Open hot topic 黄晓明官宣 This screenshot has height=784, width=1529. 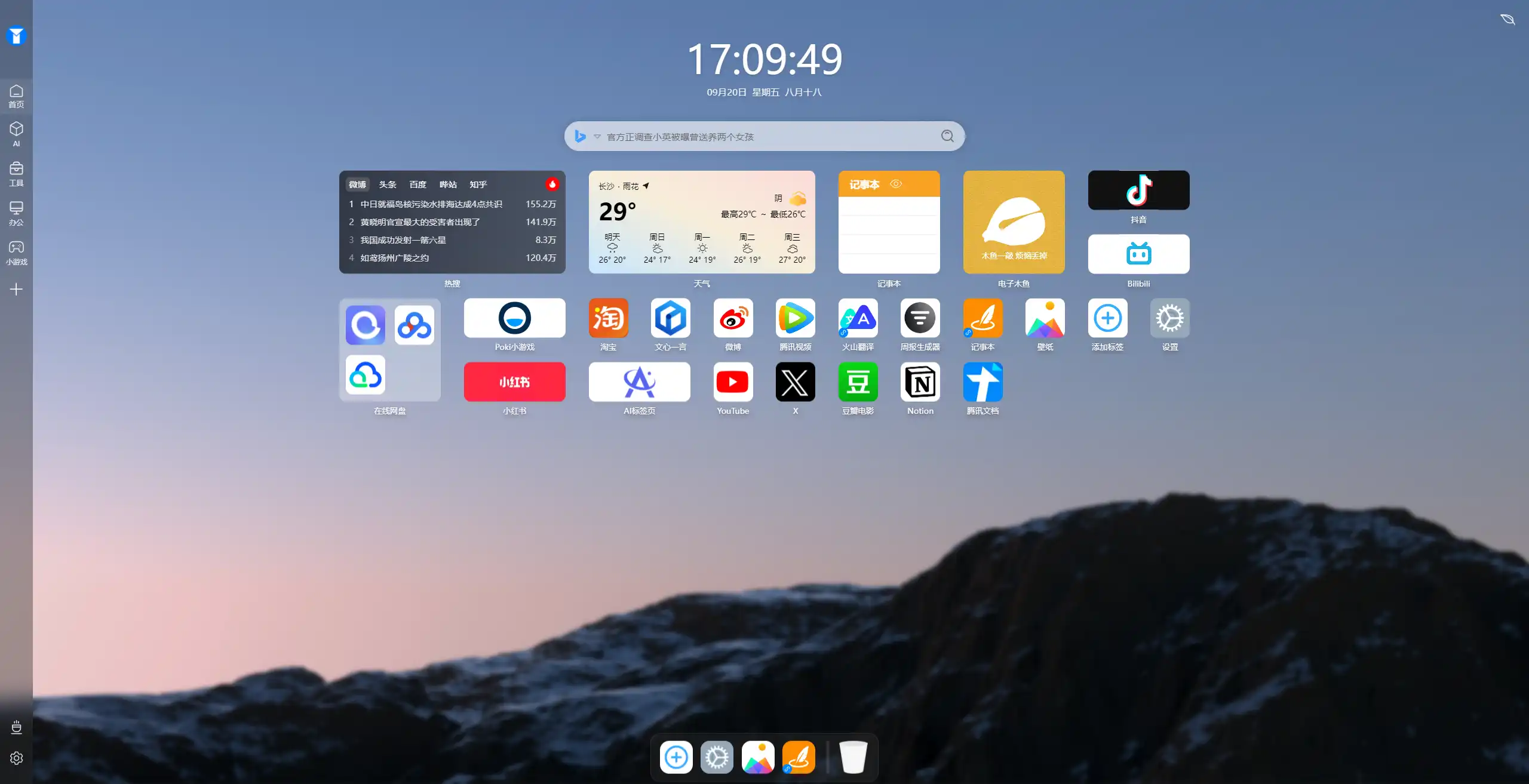point(452,222)
